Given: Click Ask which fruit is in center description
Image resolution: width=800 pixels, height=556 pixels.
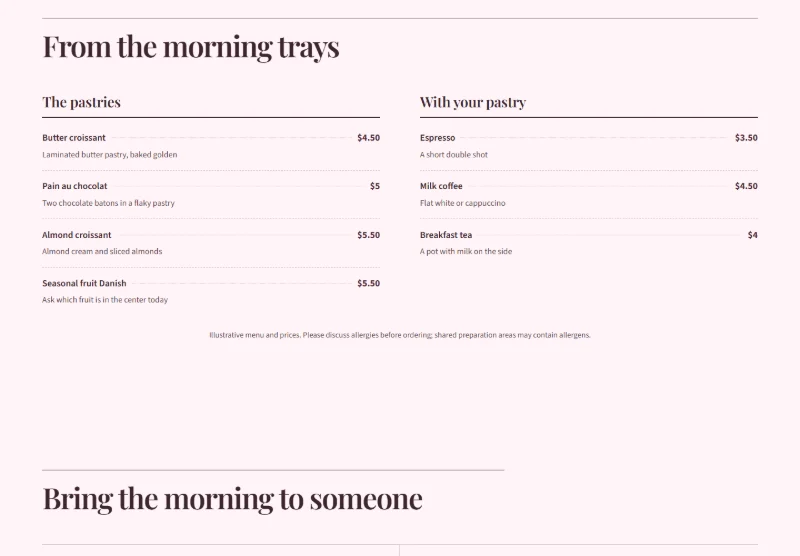Looking at the screenshot, I should [x=105, y=300].
